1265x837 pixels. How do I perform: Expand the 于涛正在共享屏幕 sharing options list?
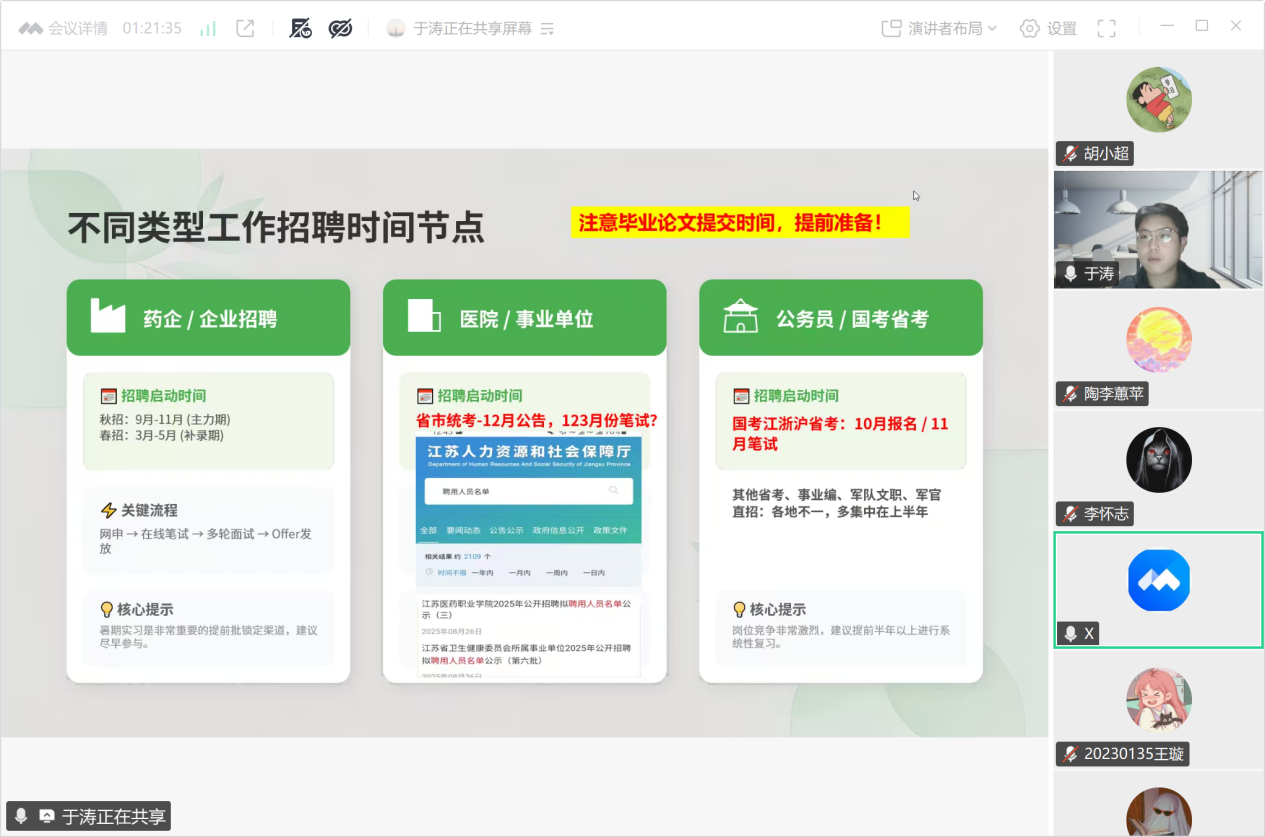point(547,29)
